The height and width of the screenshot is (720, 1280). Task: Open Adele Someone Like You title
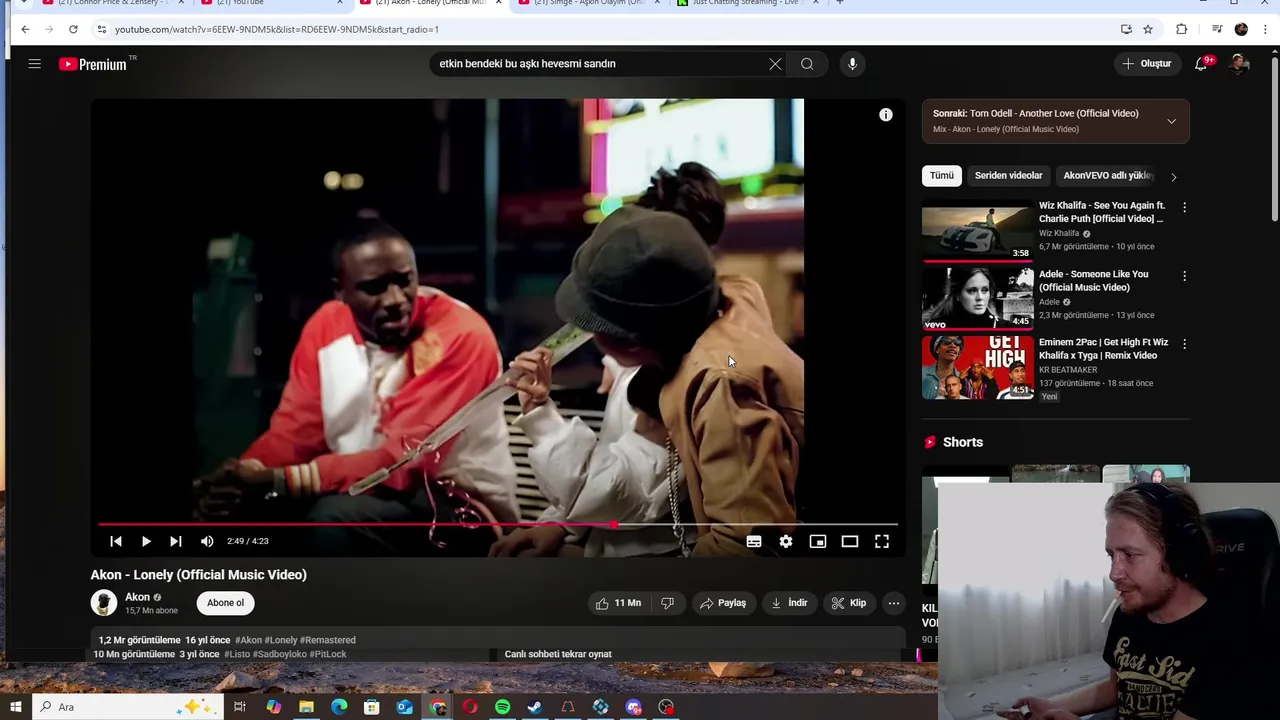[x=1093, y=281]
